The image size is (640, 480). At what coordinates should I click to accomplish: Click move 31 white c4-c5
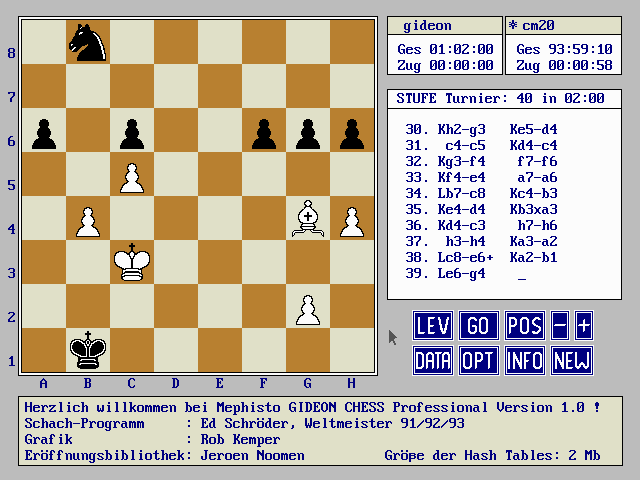pos(465,145)
